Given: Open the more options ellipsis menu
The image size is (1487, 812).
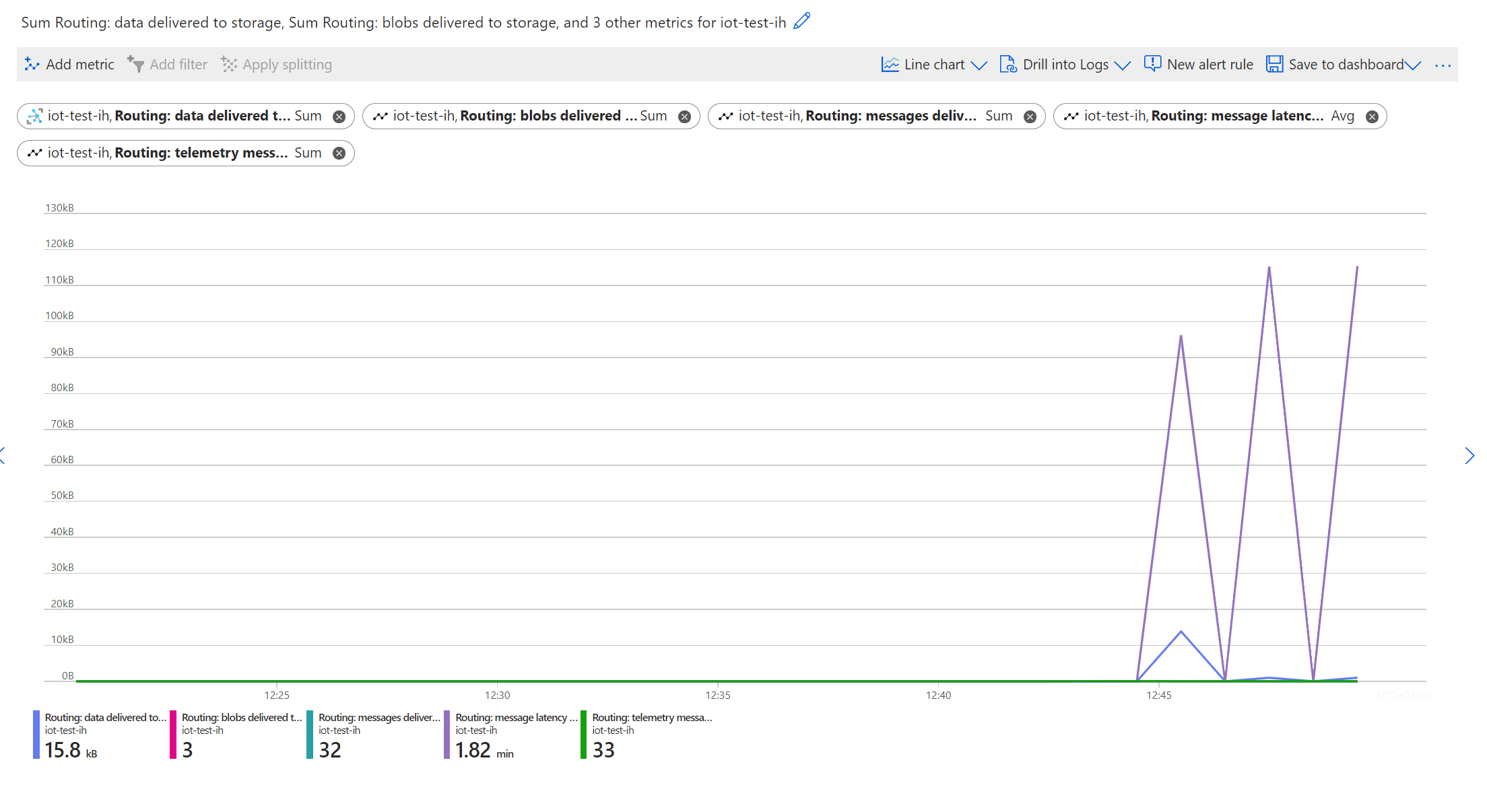Looking at the screenshot, I should [1443, 65].
